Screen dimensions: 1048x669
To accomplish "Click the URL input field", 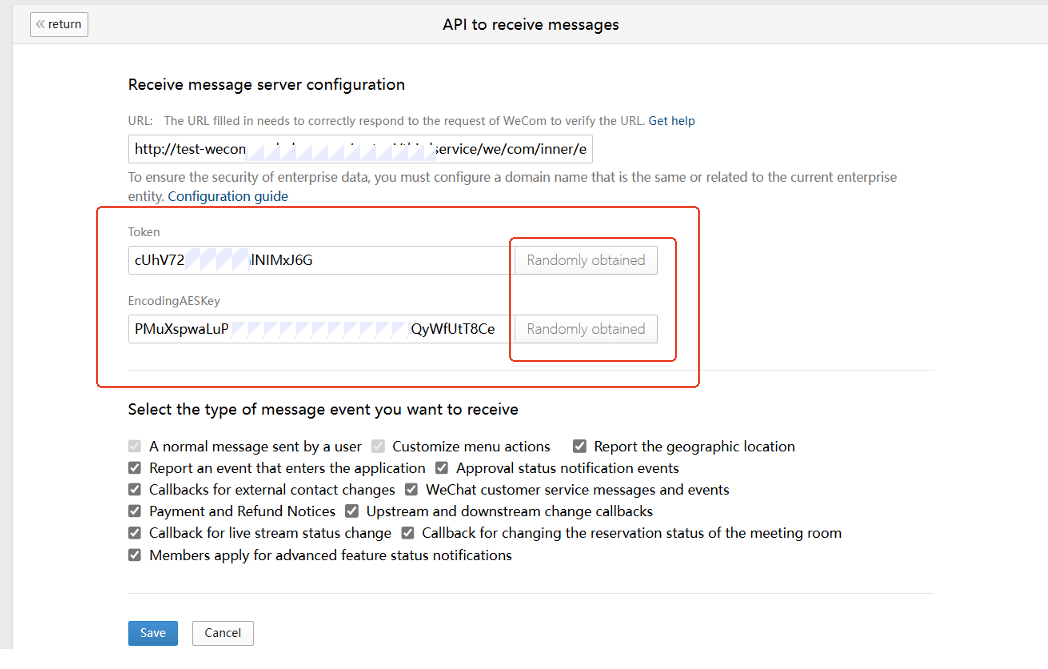I will (x=360, y=150).
